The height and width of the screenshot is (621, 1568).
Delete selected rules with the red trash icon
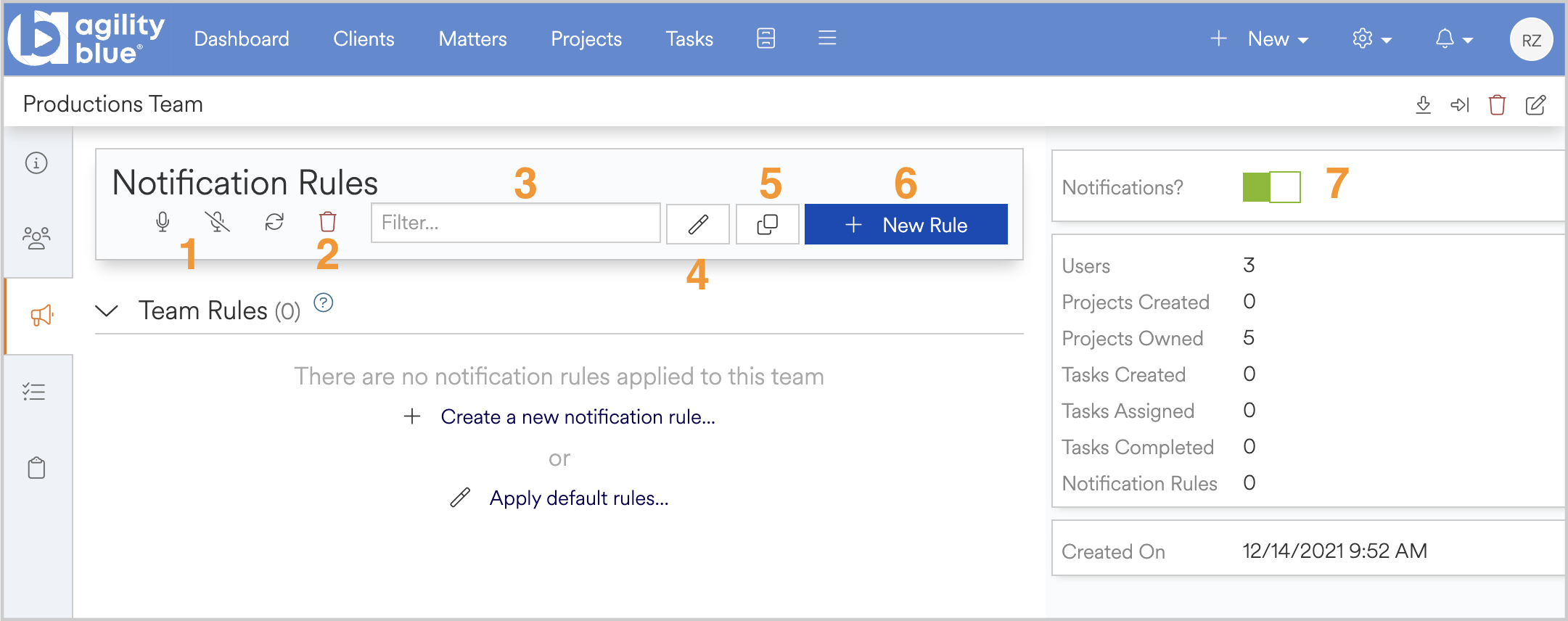click(328, 222)
